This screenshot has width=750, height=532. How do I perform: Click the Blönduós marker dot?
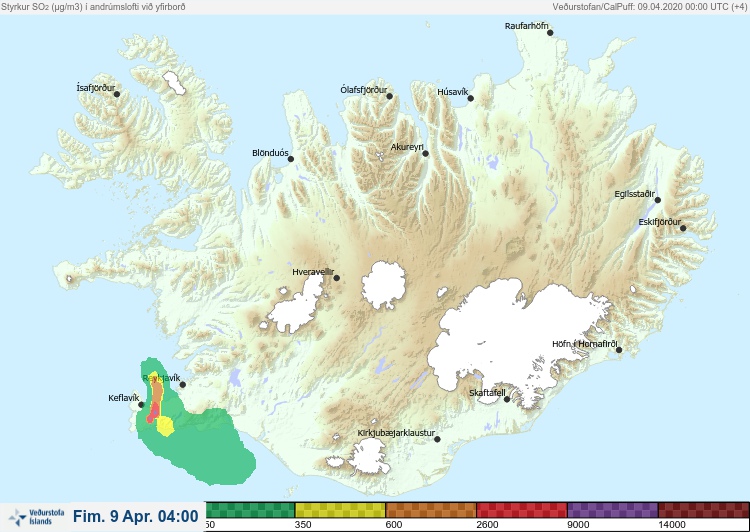point(290,159)
